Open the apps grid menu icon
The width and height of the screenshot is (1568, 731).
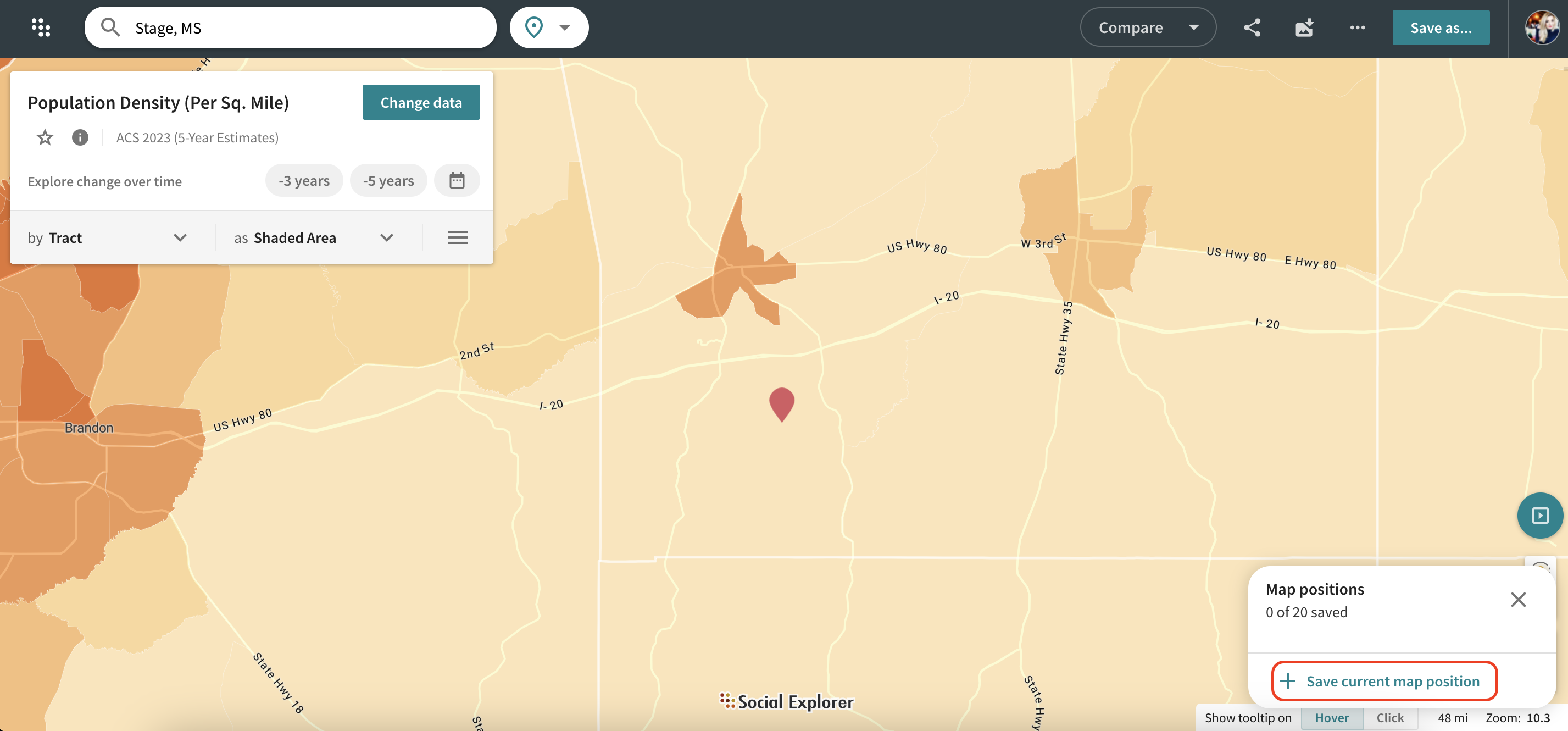click(x=41, y=27)
